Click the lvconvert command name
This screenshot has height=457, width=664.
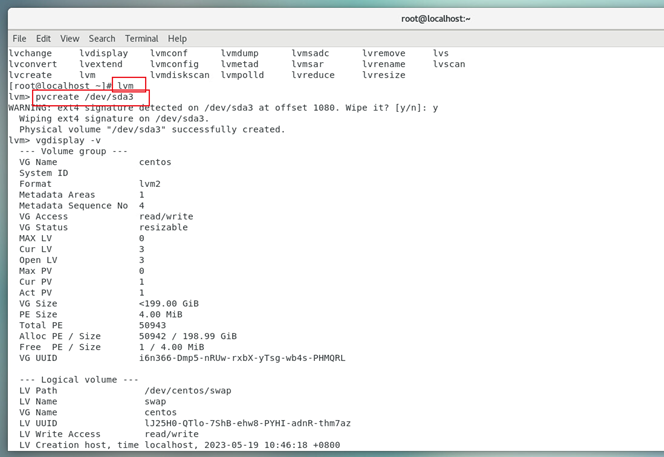[33, 64]
